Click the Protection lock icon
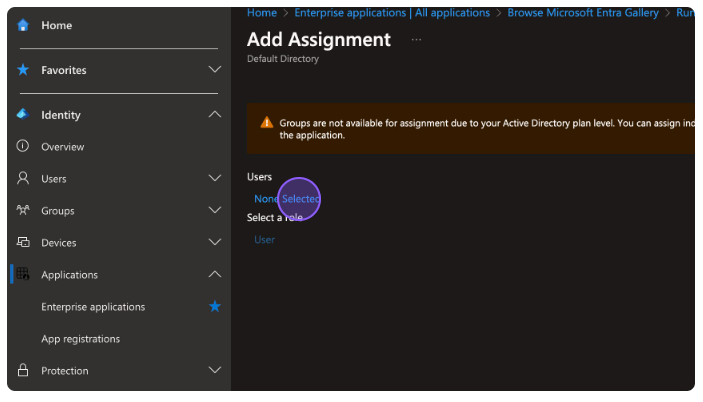The image size is (703, 402). [x=23, y=371]
